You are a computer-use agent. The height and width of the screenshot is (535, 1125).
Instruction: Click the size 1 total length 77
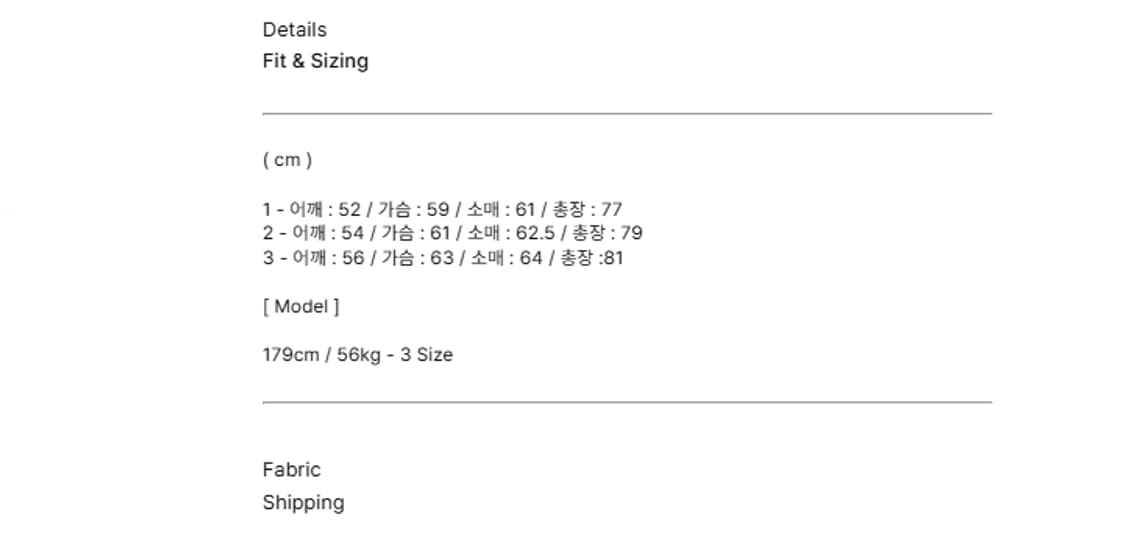pos(612,210)
